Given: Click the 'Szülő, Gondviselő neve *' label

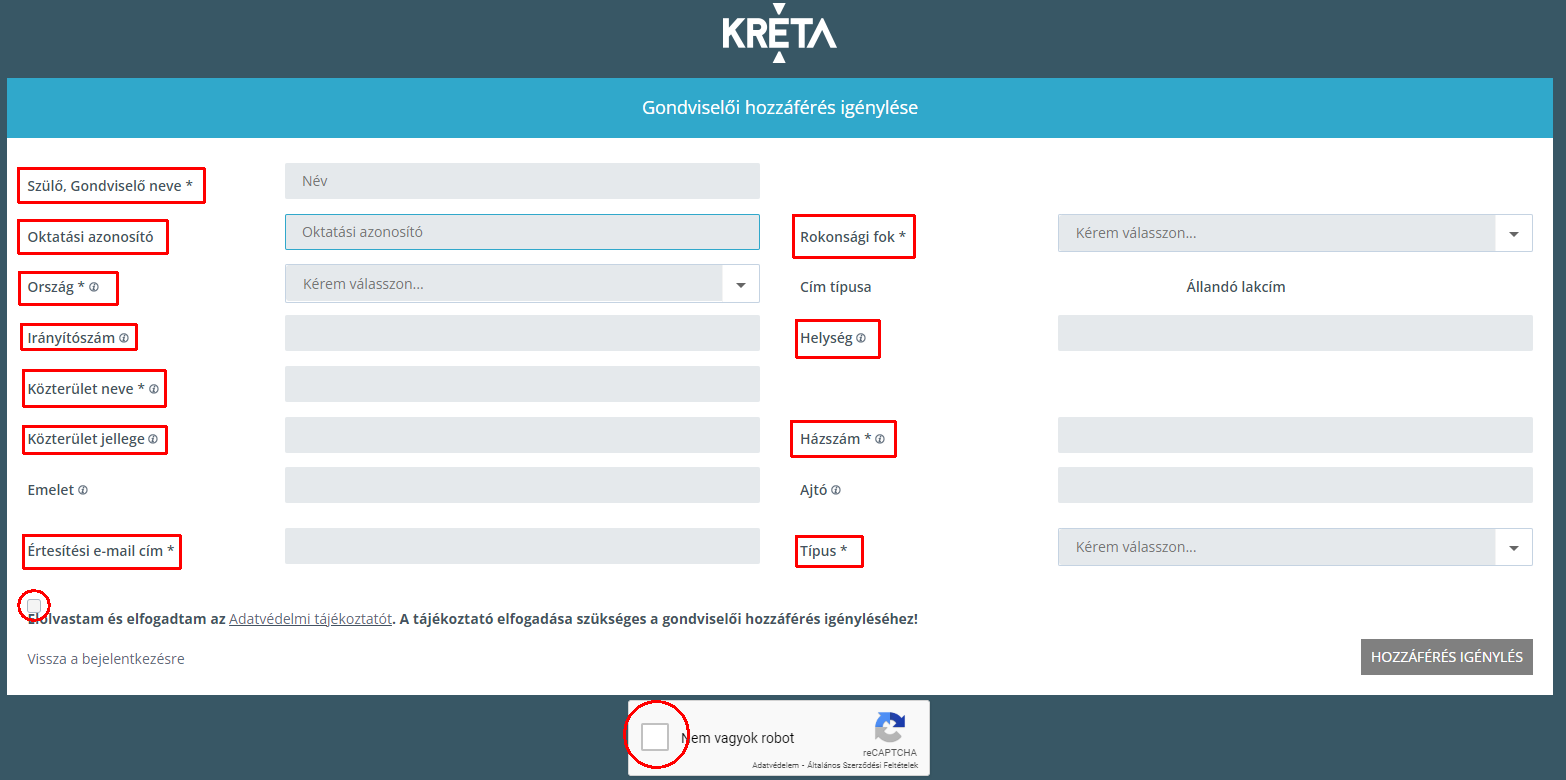Looking at the screenshot, I should click(110, 186).
